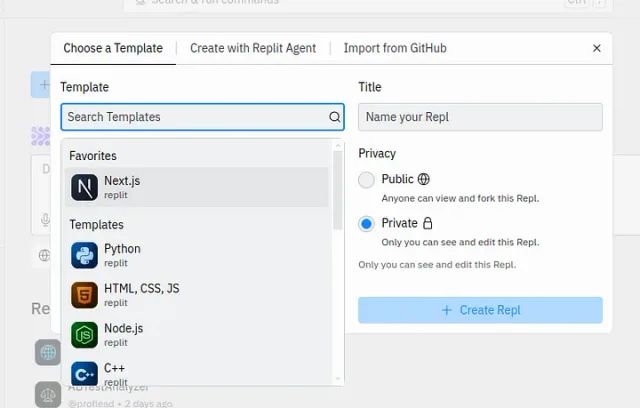The width and height of the screenshot is (640, 408).
Task: Switch to Import from GitHub tab
Action: click(x=395, y=48)
